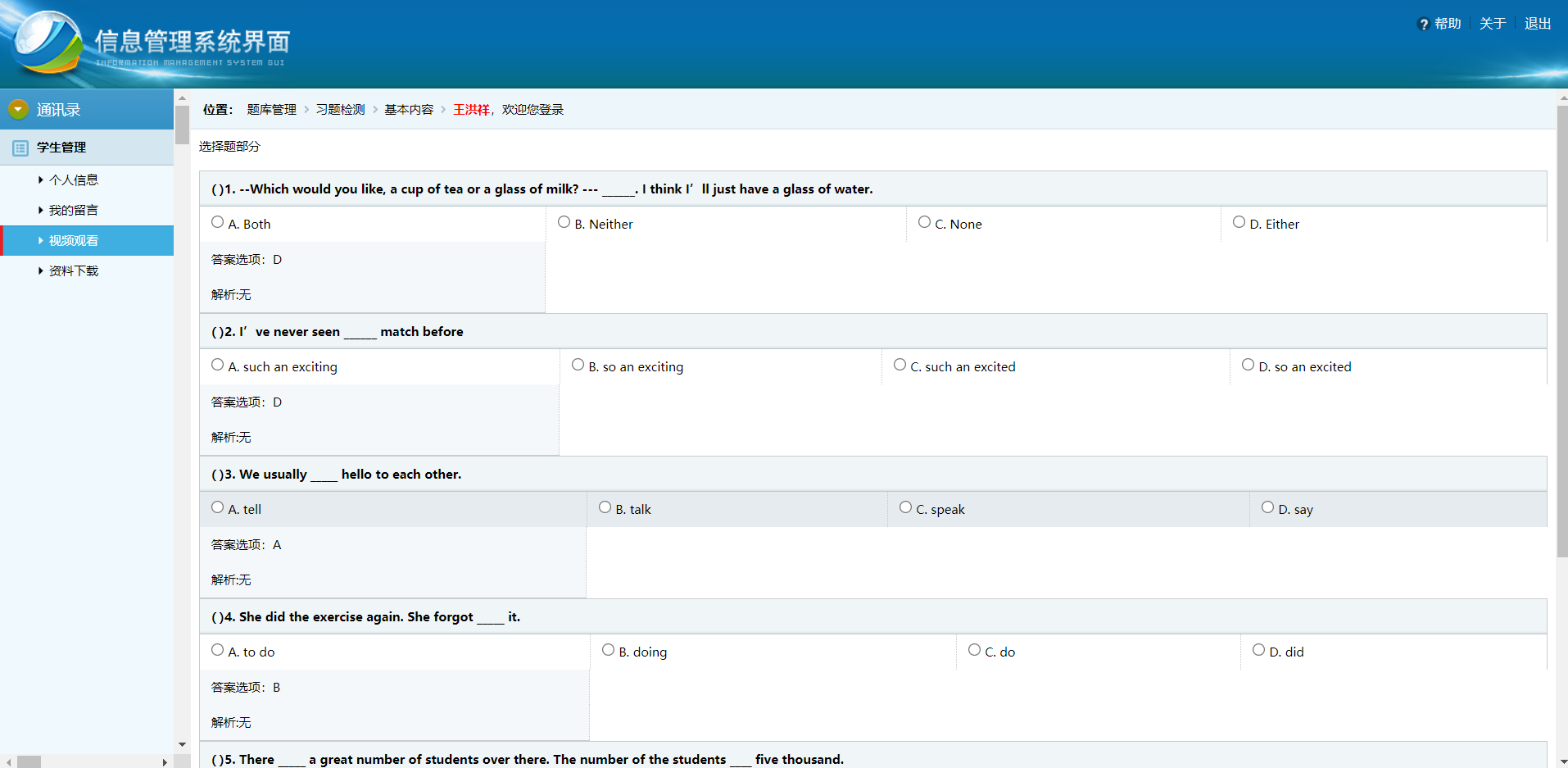Open 资料下载 sidebar item

74,270
